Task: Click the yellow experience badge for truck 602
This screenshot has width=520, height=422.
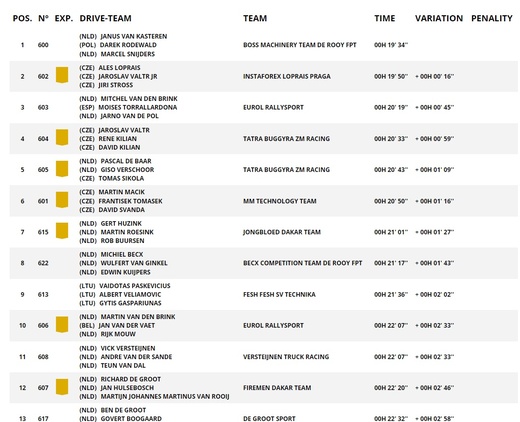Action: click(62, 75)
